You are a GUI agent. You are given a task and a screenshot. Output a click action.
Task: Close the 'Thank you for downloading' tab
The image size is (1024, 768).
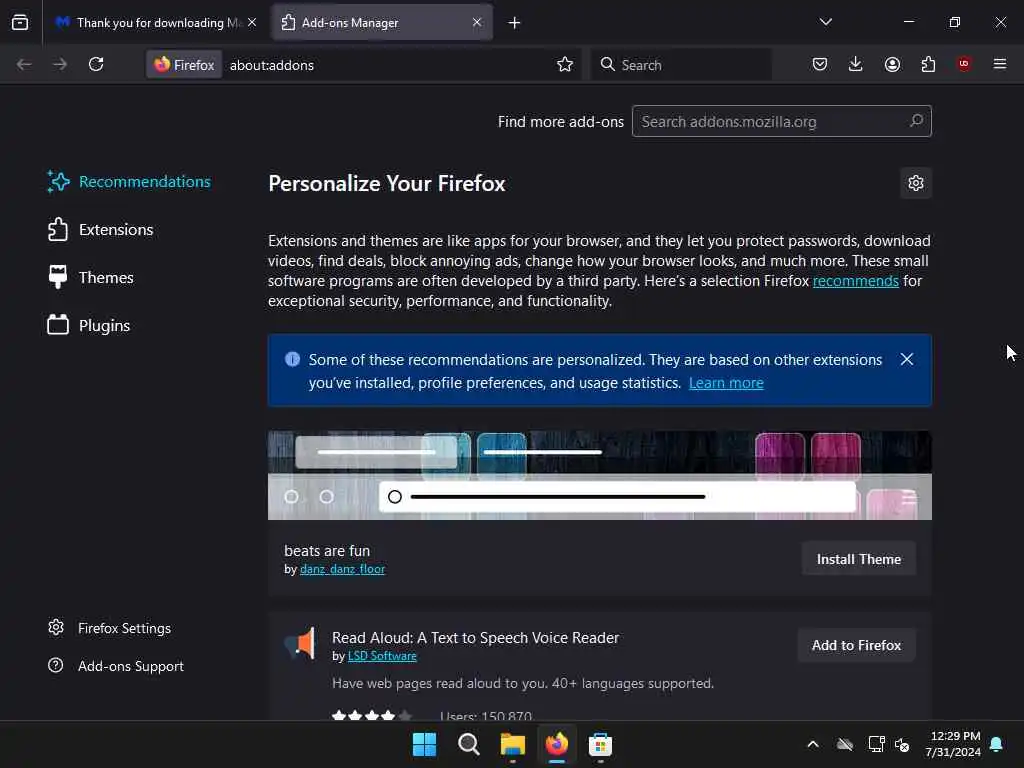point(252,22)
